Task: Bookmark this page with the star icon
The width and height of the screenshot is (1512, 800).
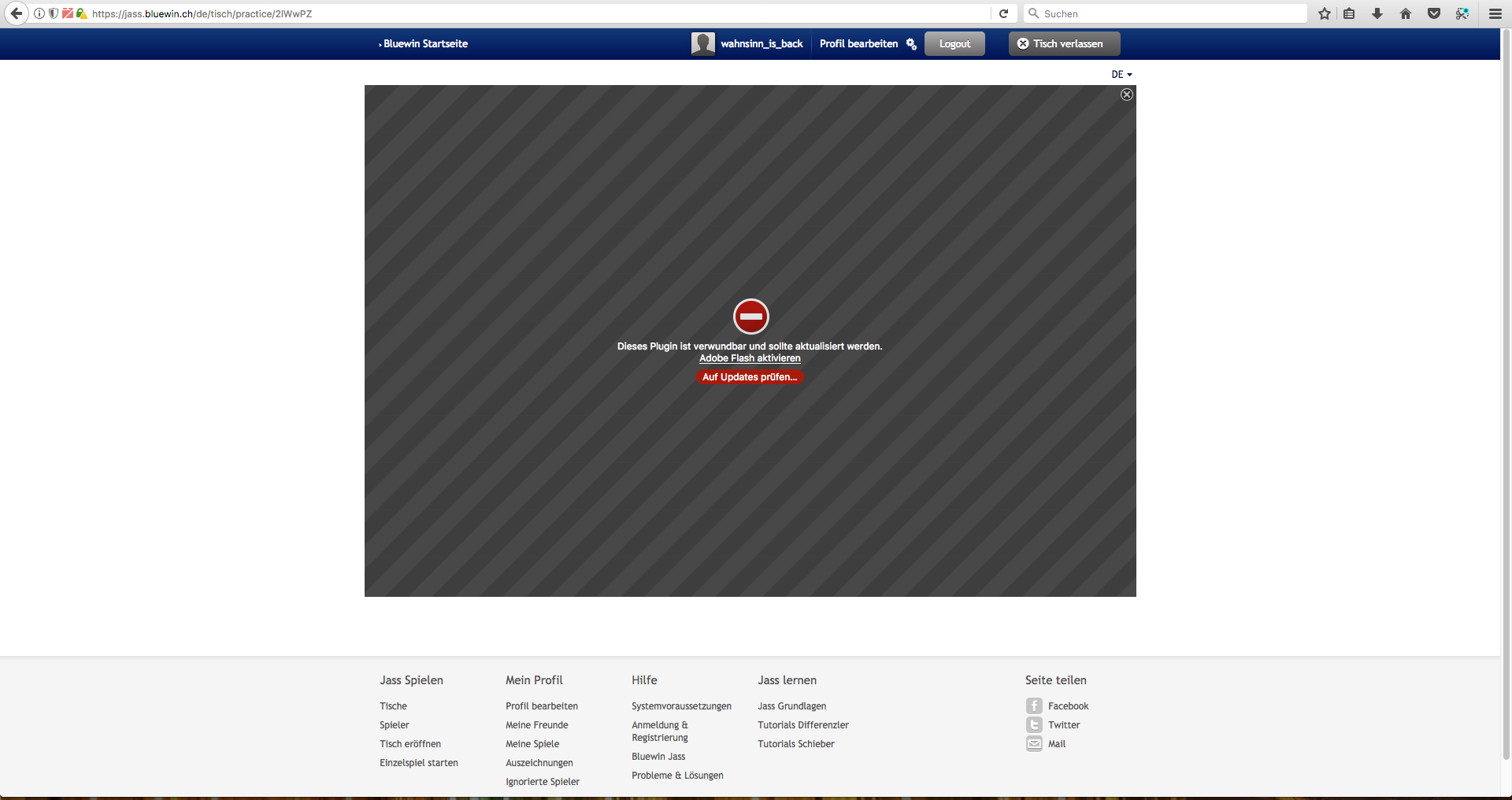Action: pyautogui.click(x=1325, y=13)
